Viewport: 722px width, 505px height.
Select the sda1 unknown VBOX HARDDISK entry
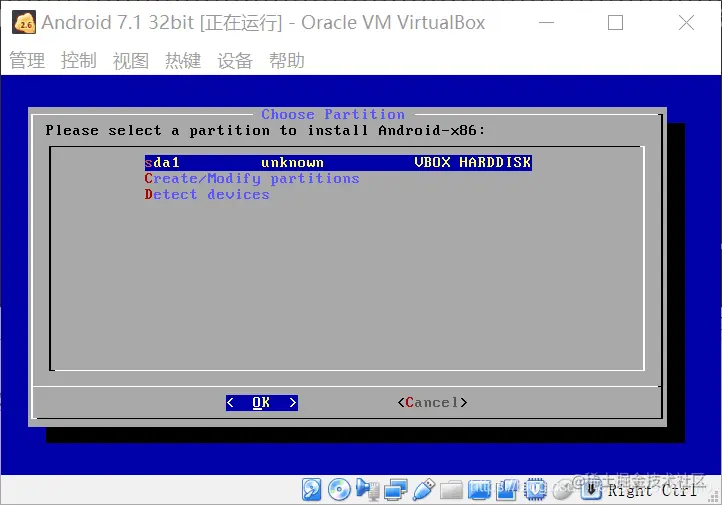coord(338,163)
